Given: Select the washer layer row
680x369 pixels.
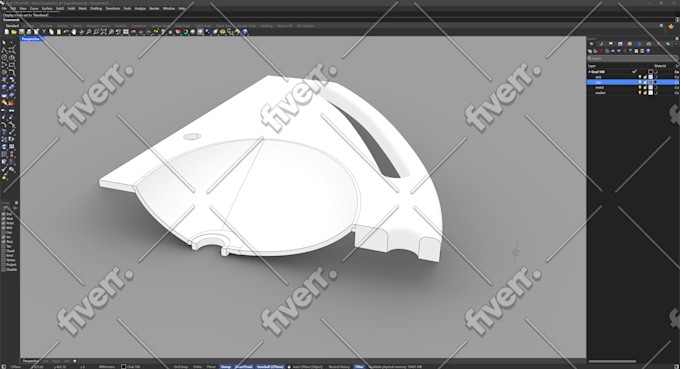Looking at the screenshot, I should [x=633, y=93].
